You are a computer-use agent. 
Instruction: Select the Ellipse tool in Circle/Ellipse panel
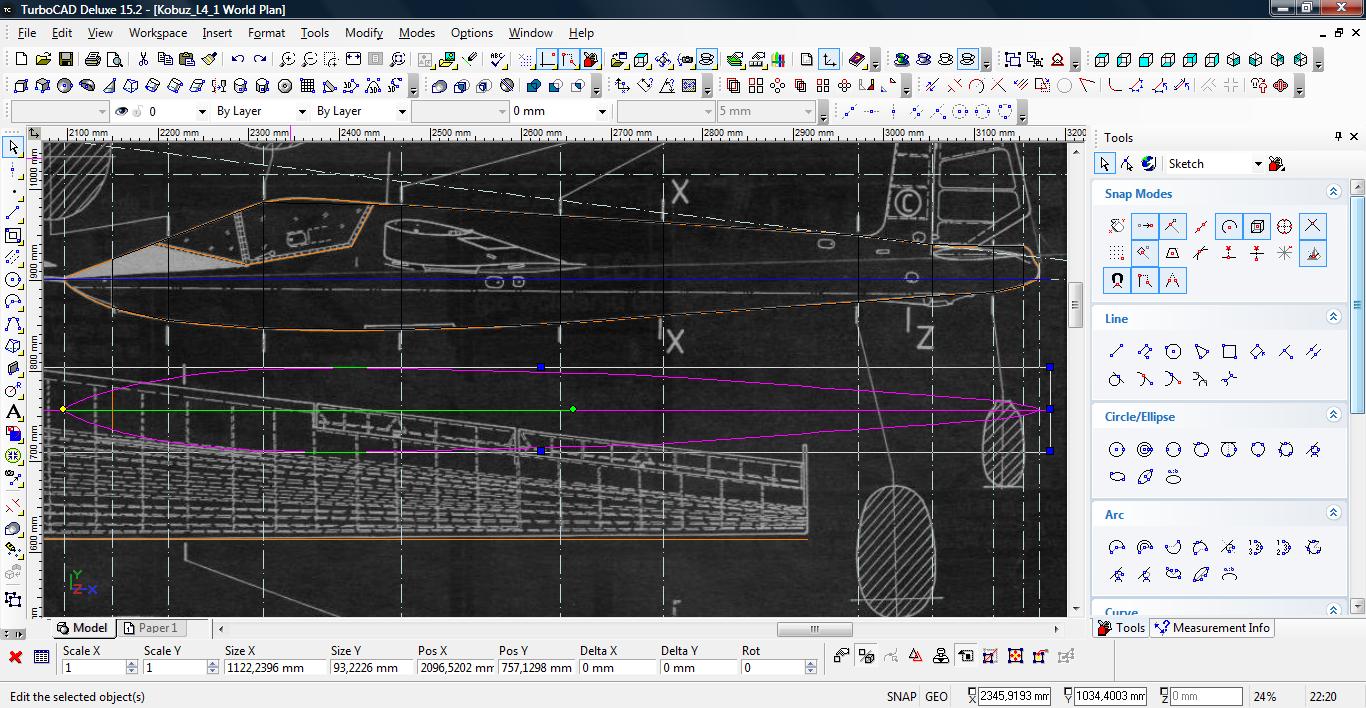click(x=1117, y=477)
